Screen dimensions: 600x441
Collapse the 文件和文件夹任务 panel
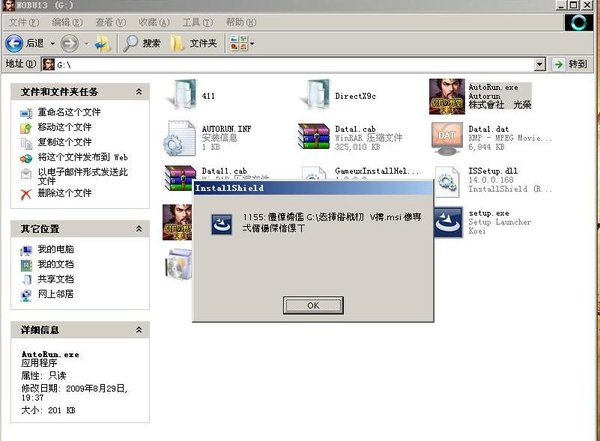[x=139, y=91]
